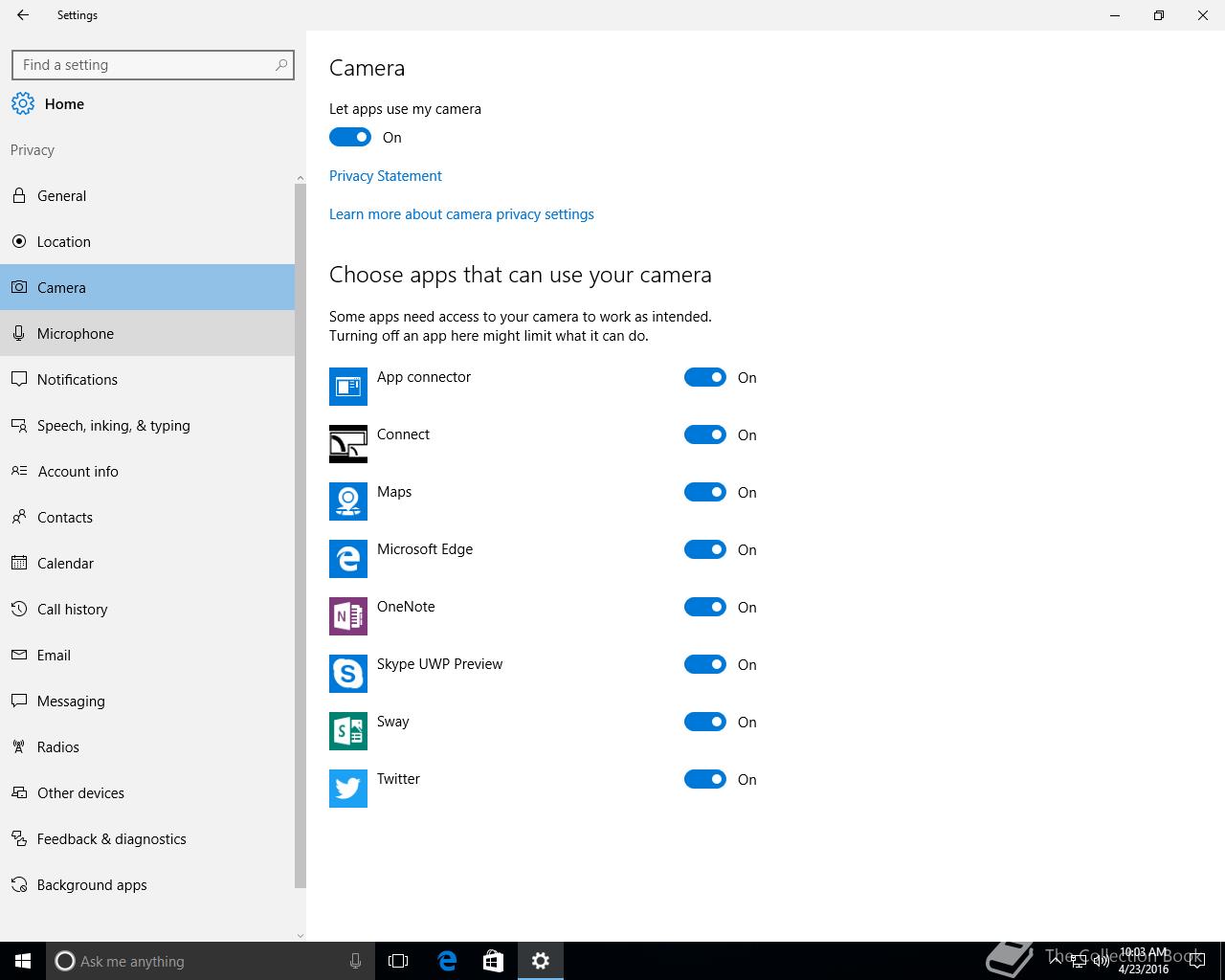Click the Location target icon in sidebar
1225x980 pixels.
click(19, 241)
